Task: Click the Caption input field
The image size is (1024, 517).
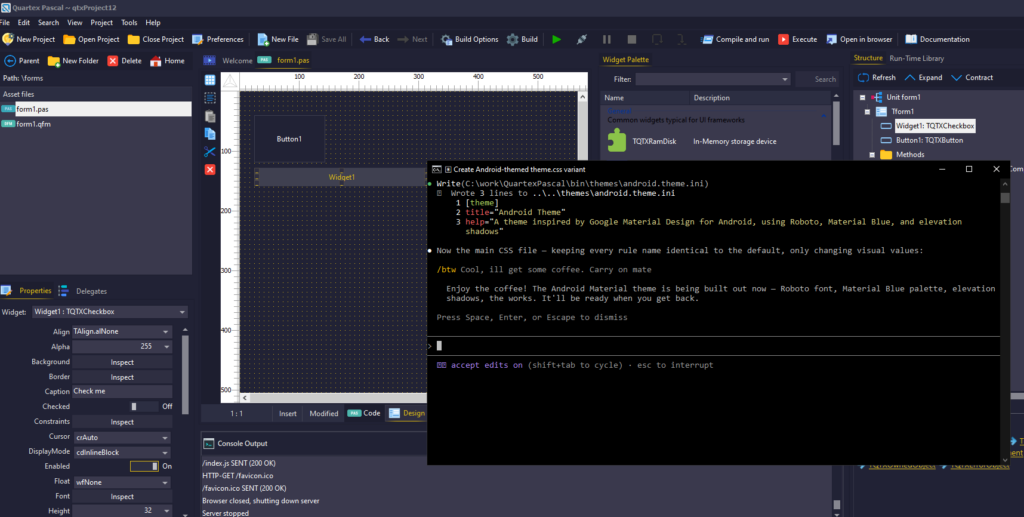Action: click(x=122, y=391)
